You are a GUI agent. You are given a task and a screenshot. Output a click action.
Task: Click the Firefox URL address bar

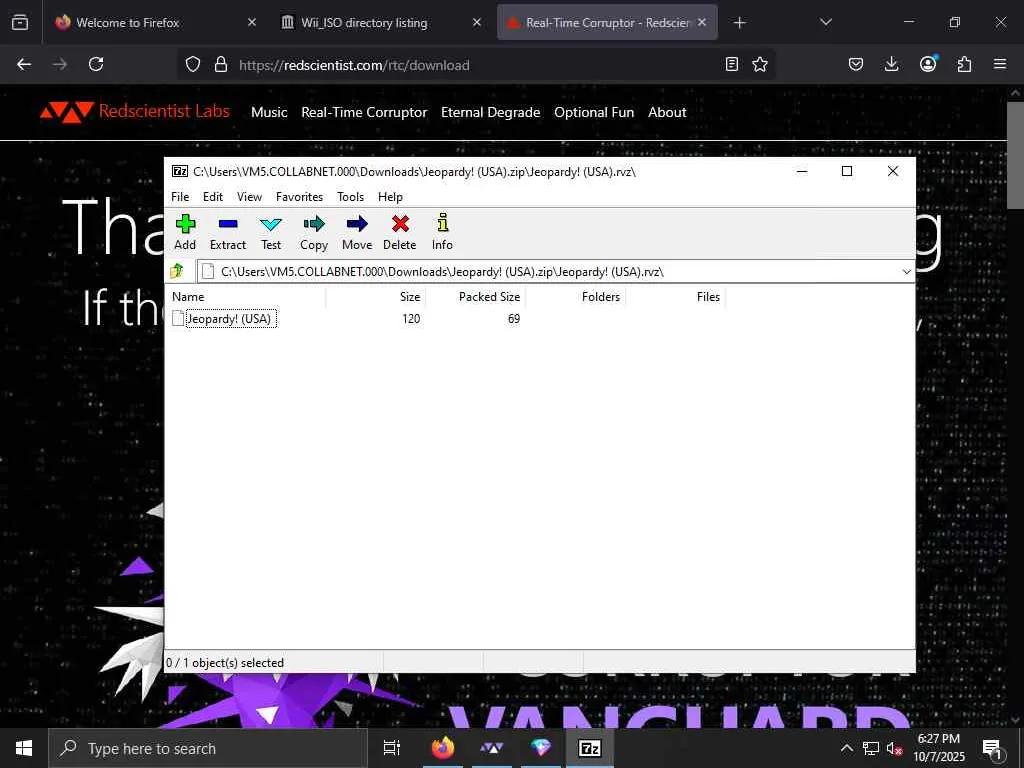(x=477, y=65)
